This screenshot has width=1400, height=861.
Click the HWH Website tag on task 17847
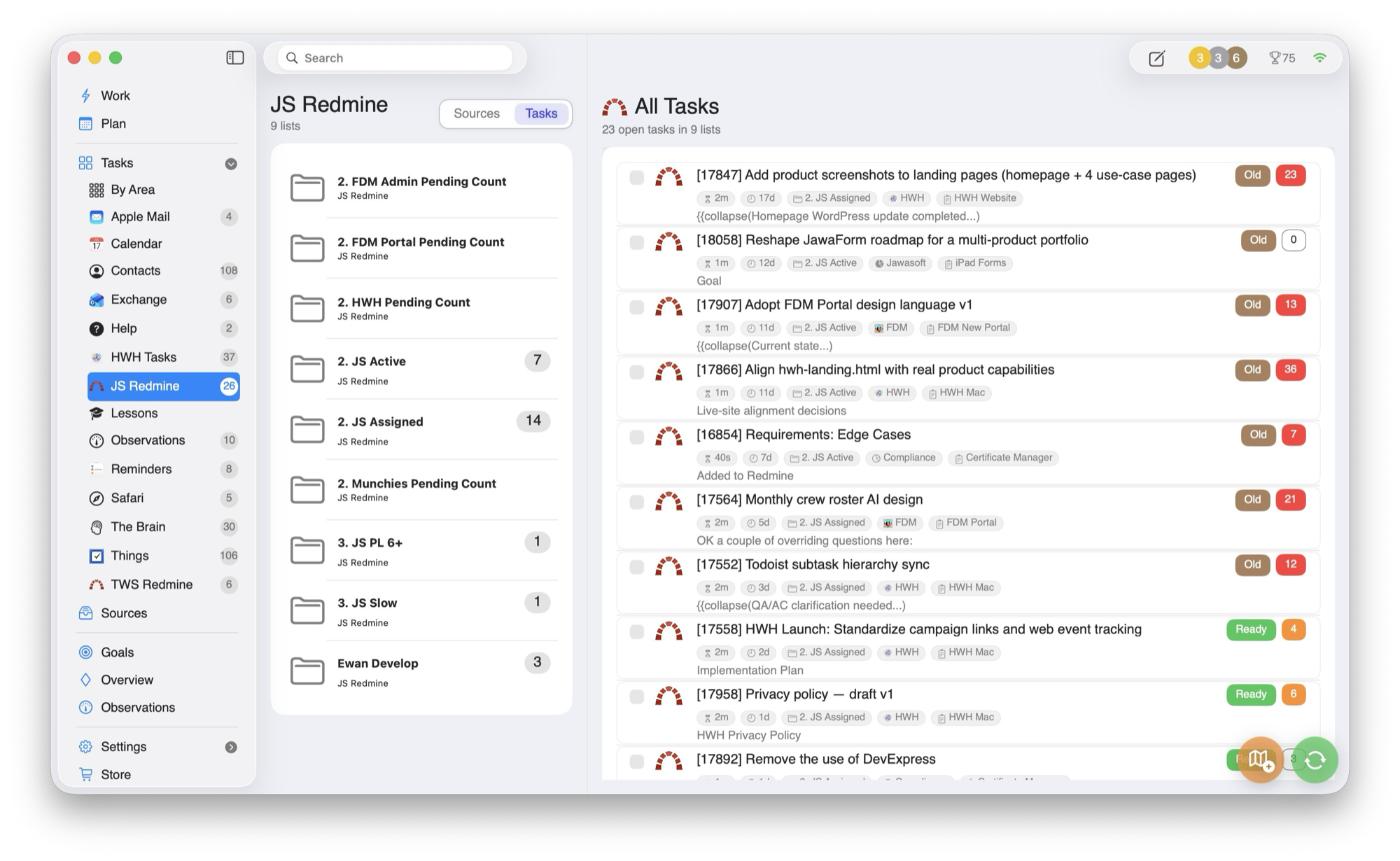pyautogui.click(x=979, y=198)
